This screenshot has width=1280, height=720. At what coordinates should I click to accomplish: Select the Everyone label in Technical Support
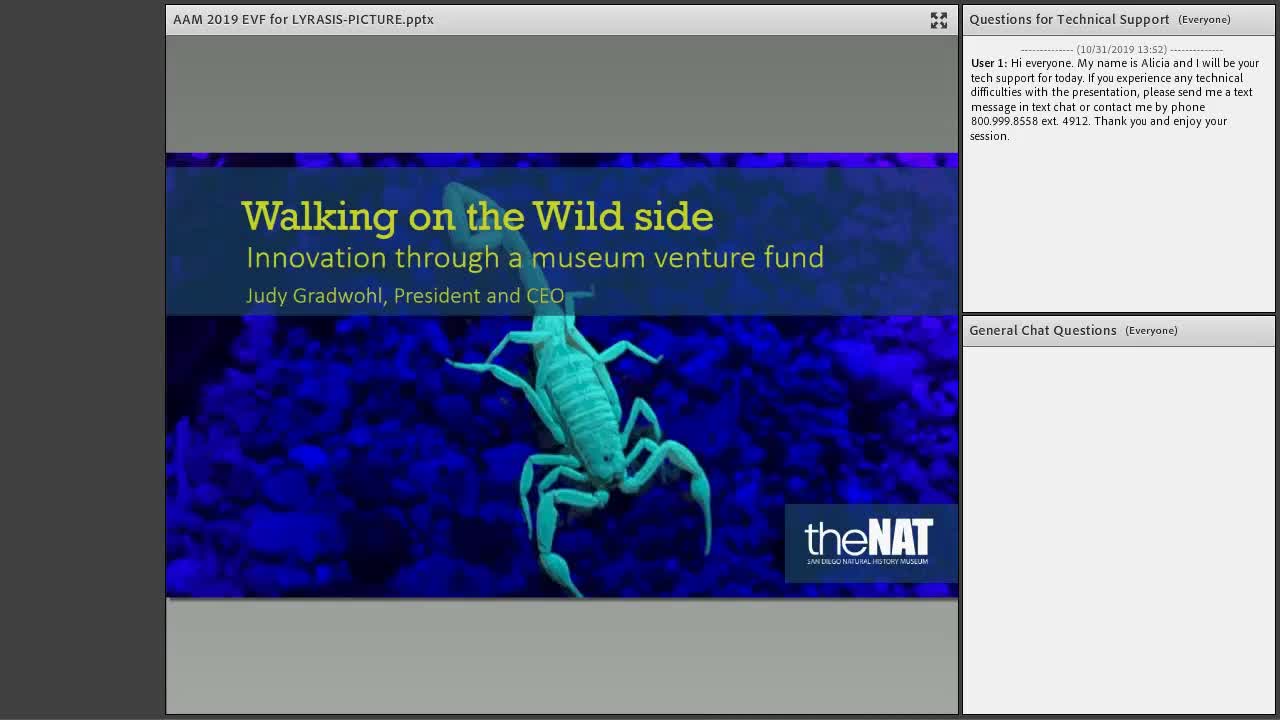[x=1204, y=20]
